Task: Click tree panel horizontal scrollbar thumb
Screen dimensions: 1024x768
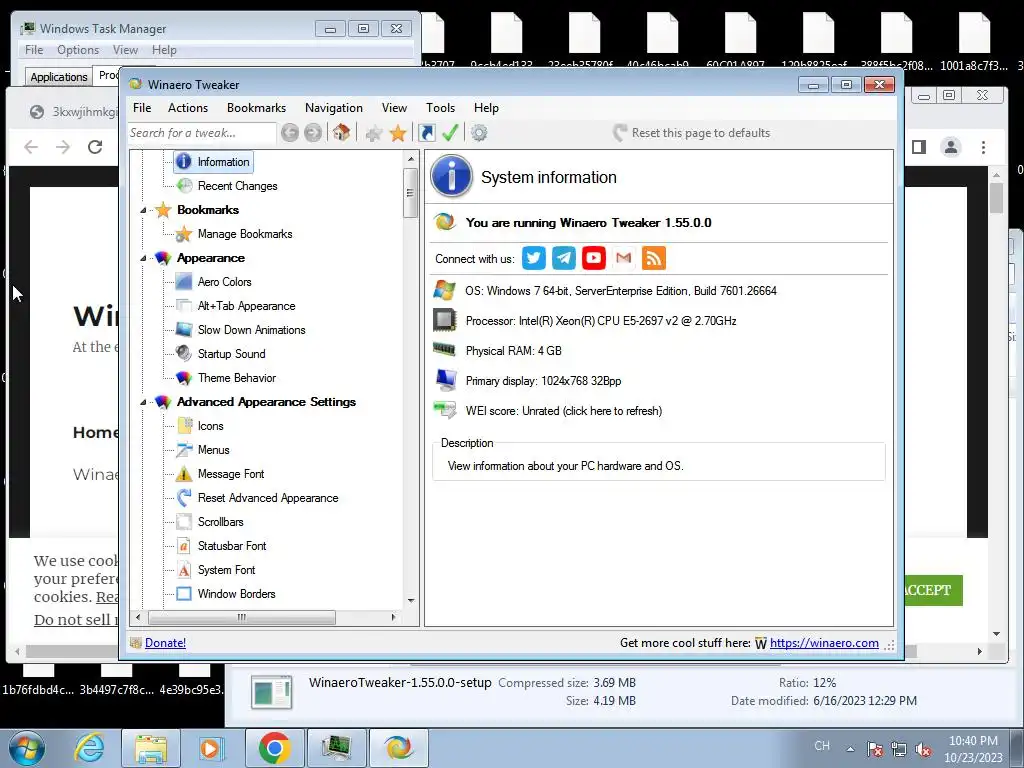Action: [x=242, y=617]
